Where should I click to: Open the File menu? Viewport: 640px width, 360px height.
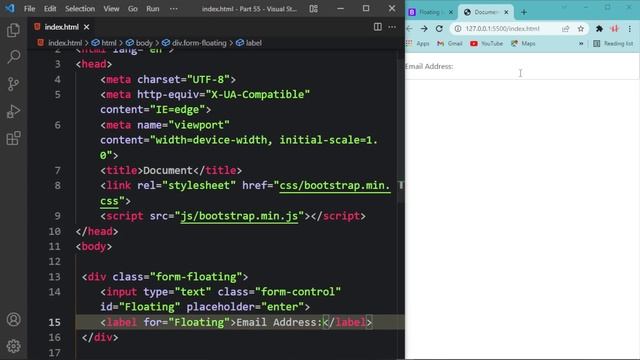tap(29, 9)
